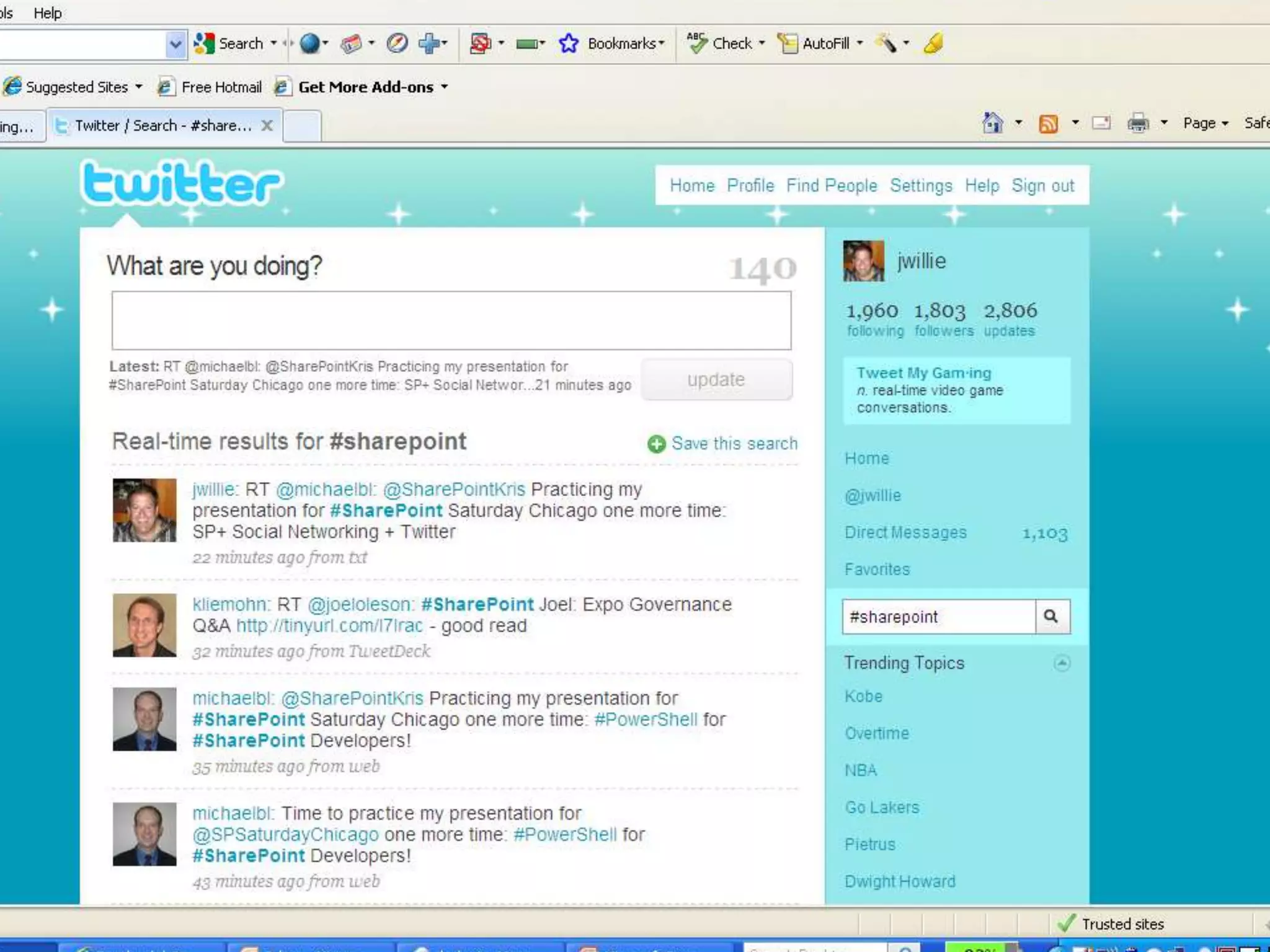The image size is (1270, 952).
Task: Click the Bookmarks star icon
Action: pyautogui.click(x=568, y=43)
